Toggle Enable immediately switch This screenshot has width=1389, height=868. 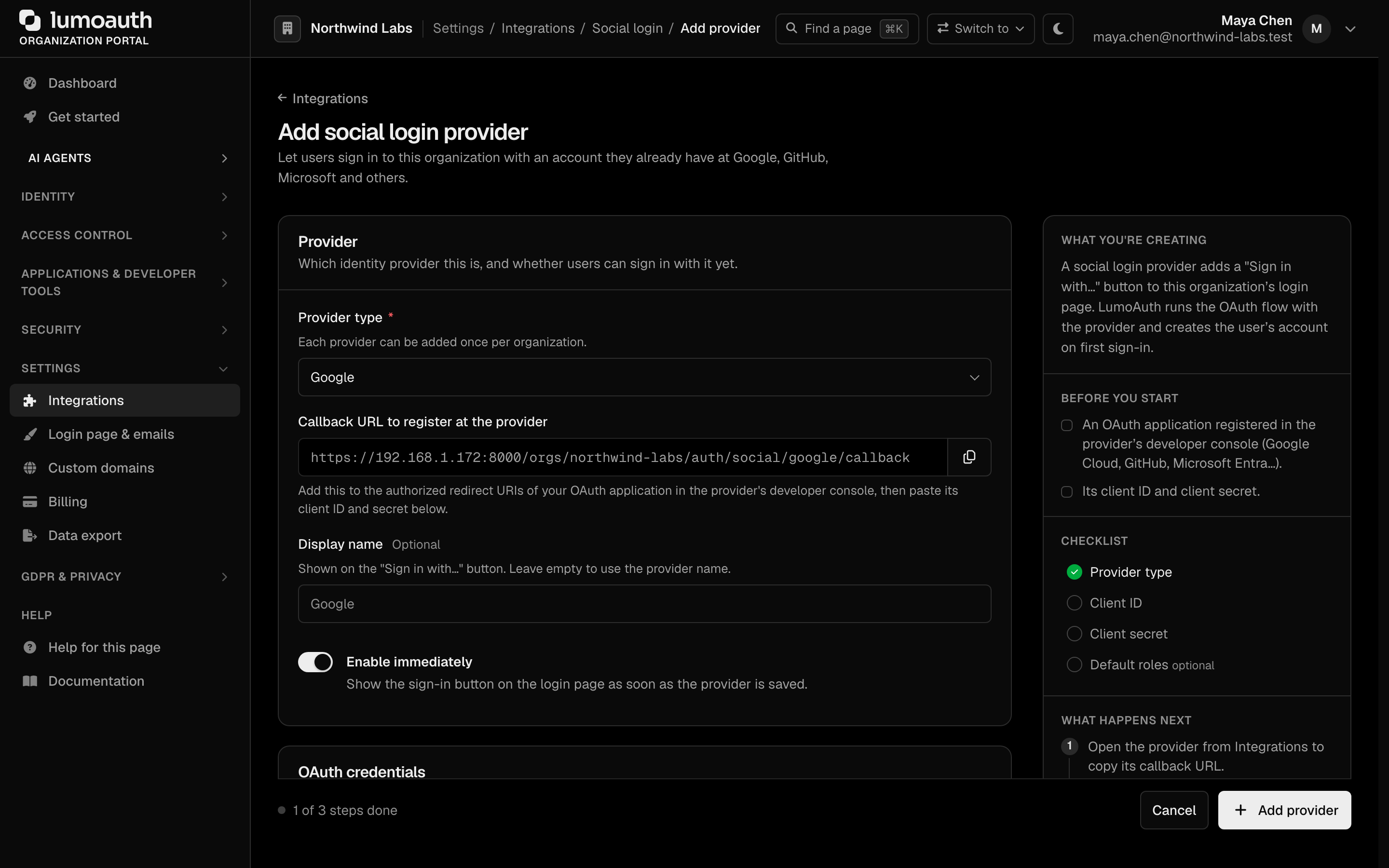click(315, 662)
